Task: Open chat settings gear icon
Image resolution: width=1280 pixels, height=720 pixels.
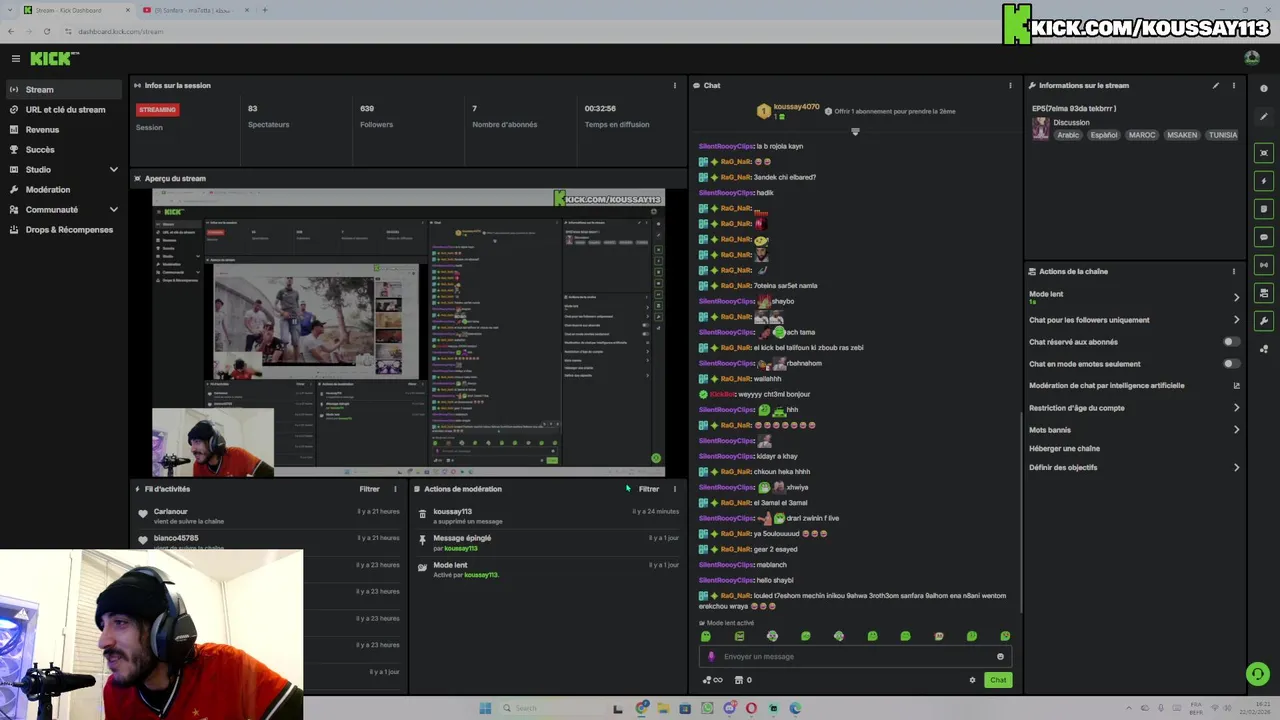Action: click(972, 680)
